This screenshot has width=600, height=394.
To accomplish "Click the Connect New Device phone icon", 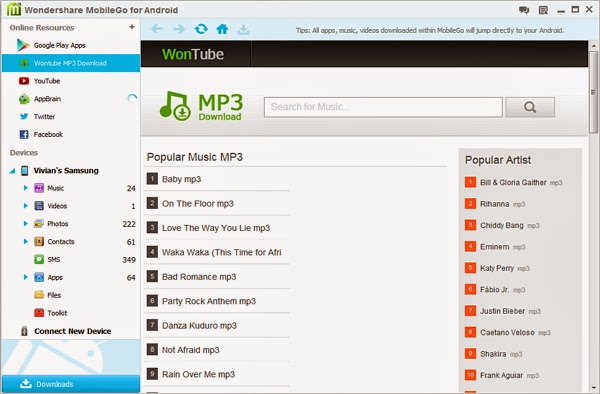I will tap(24, 331).
